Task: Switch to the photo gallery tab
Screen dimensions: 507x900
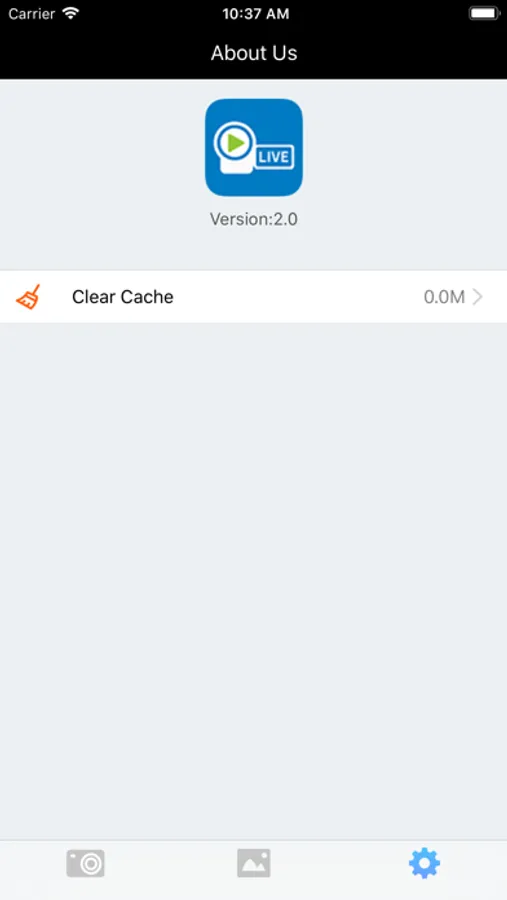Action: (x=253, y=863)
